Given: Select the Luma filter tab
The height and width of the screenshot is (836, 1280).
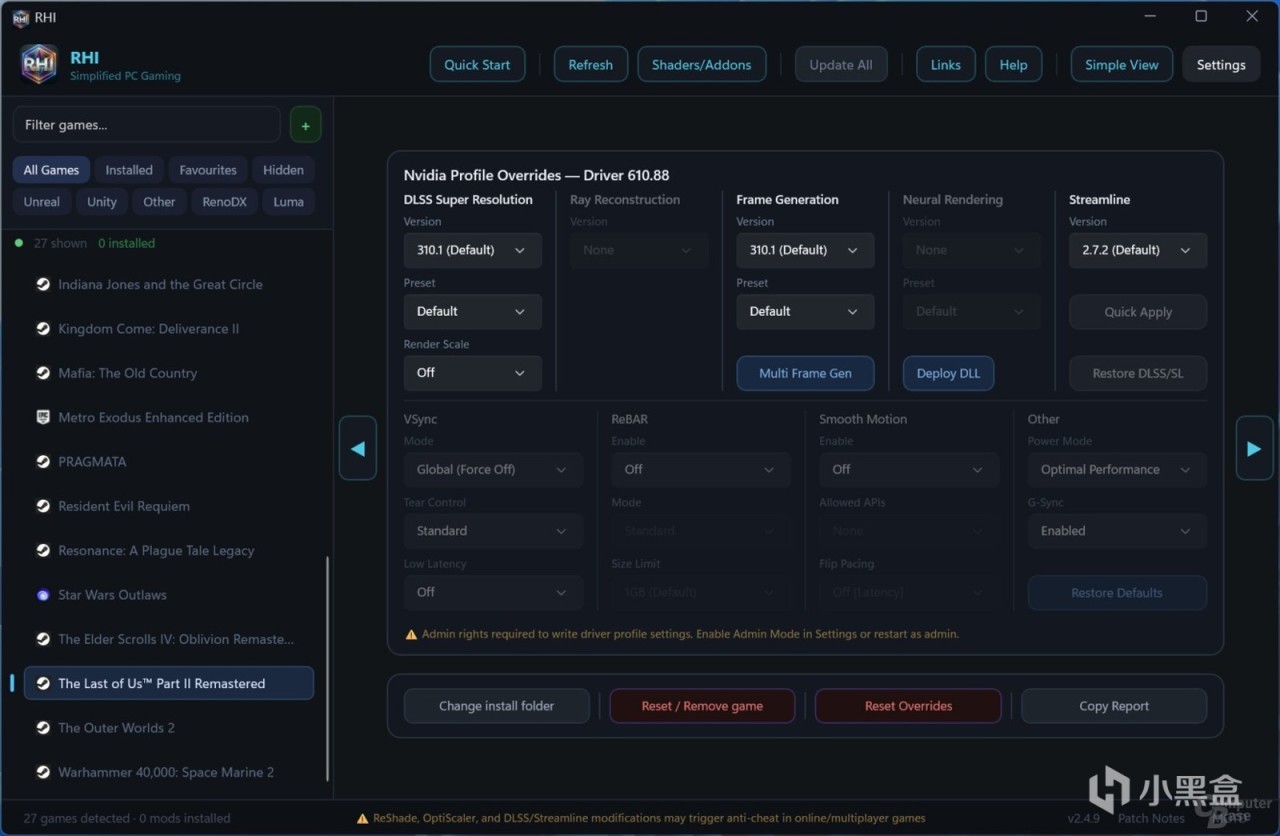Looking at the screenshot, I should coord(288,201).
